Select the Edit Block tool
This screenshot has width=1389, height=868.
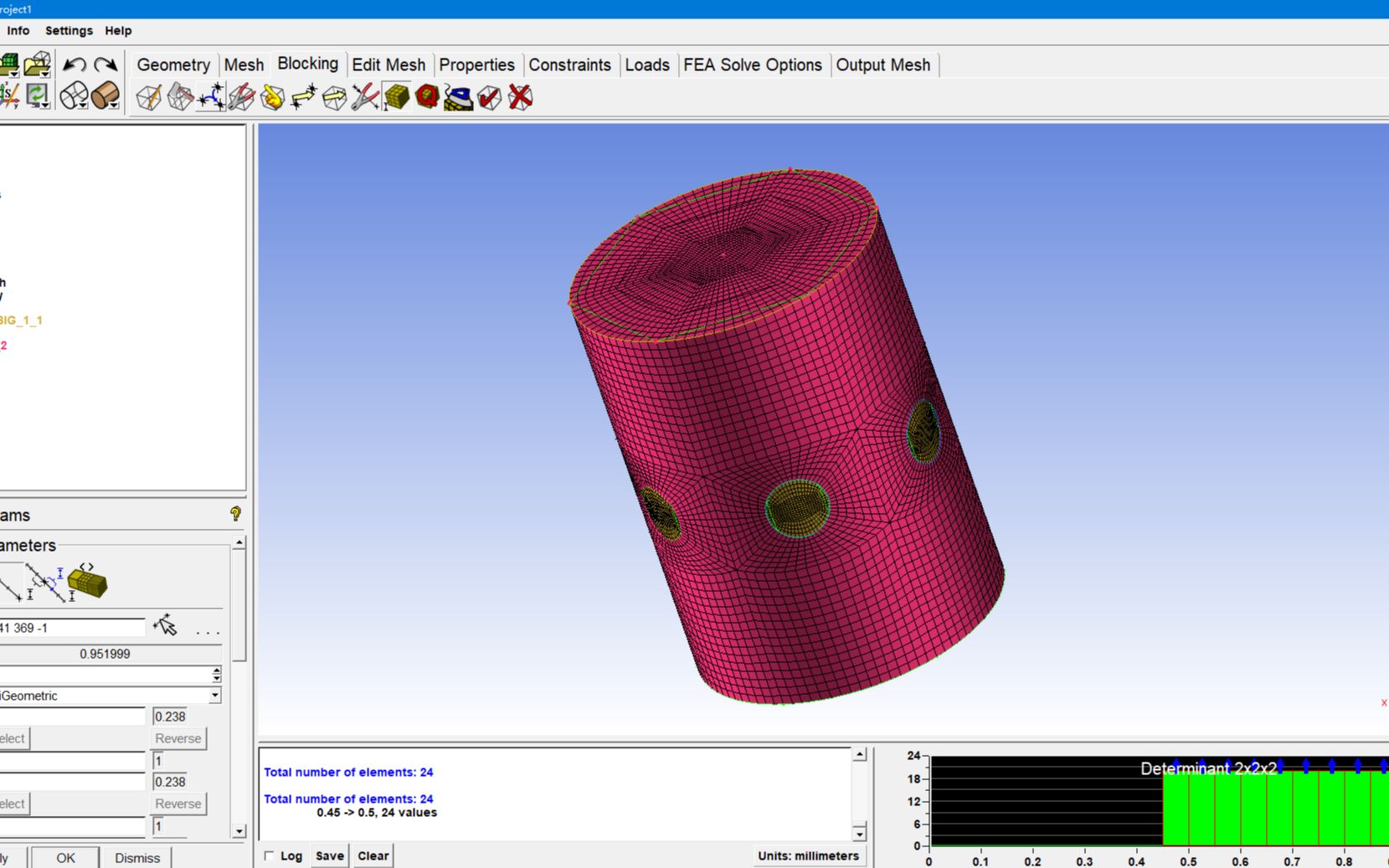[242, 97]
